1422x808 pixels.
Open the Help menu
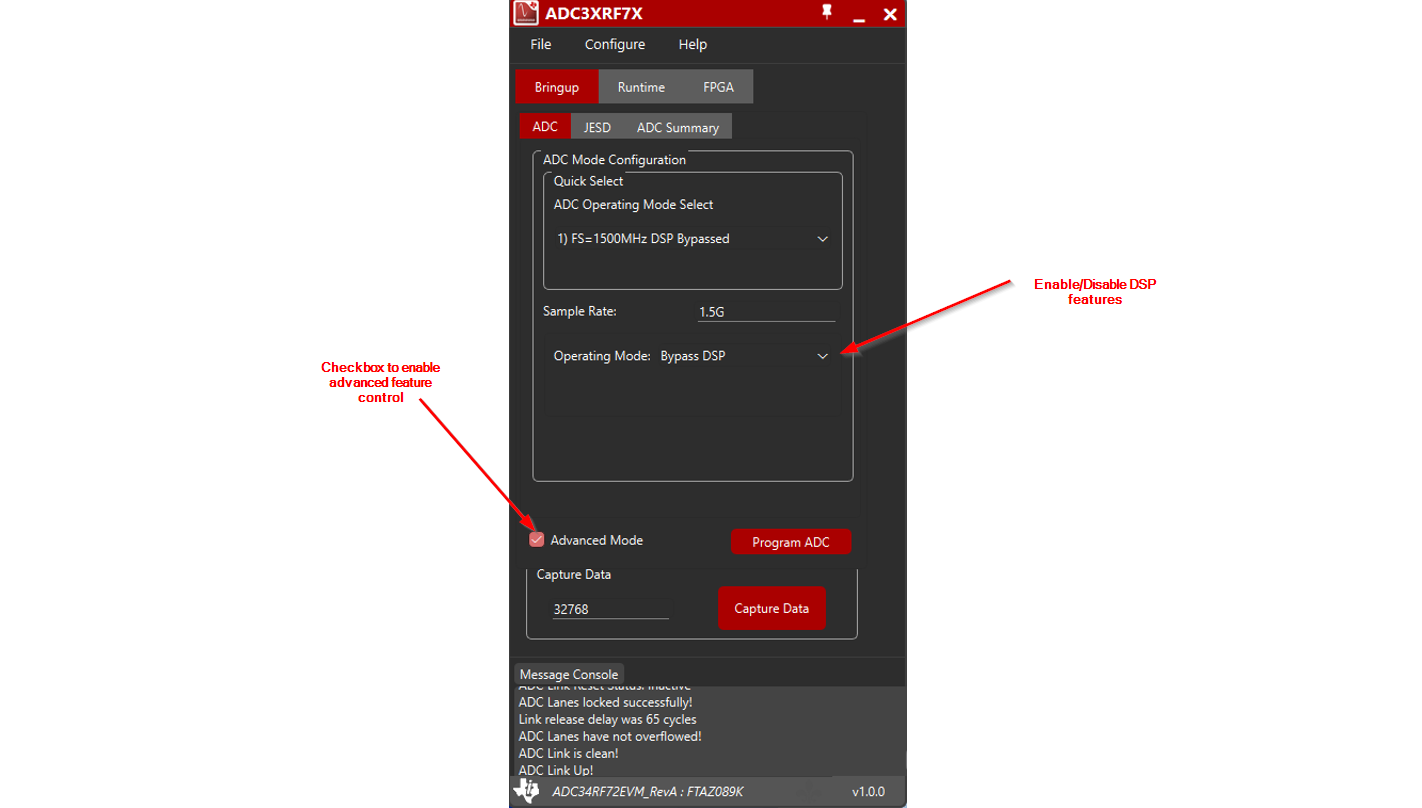pos(692,44)
